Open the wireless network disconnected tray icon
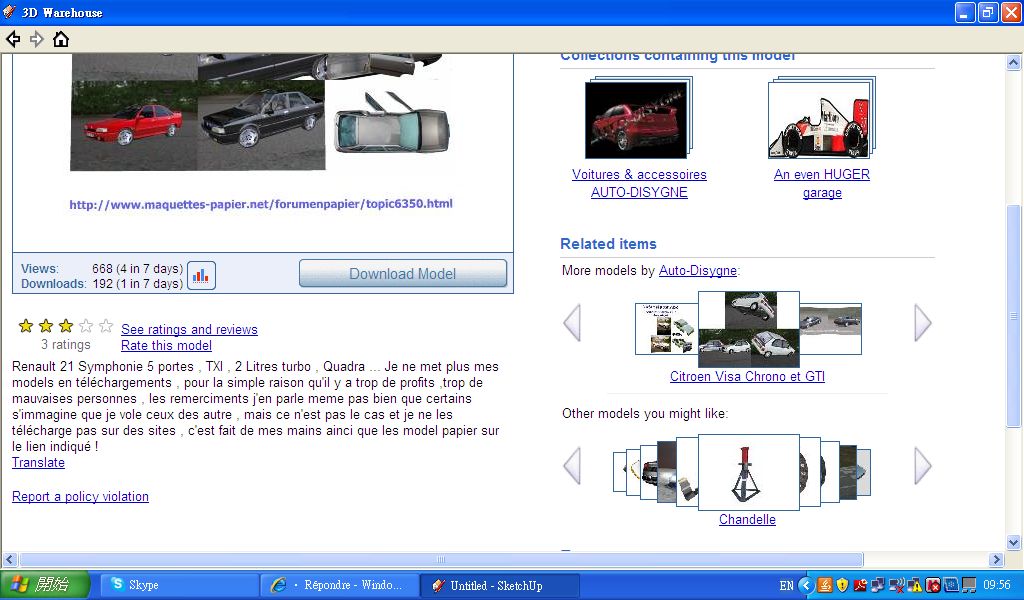1024x600 pixels. (897, 585)
